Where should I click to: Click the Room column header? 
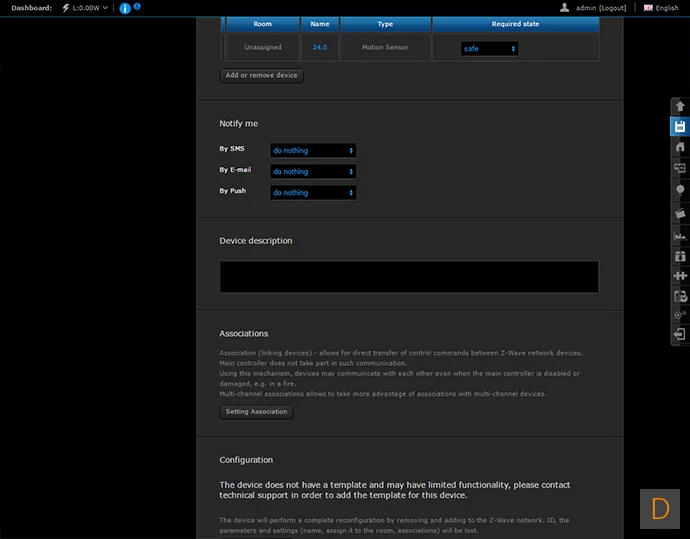pyautogui.click(x=262, y=24)
